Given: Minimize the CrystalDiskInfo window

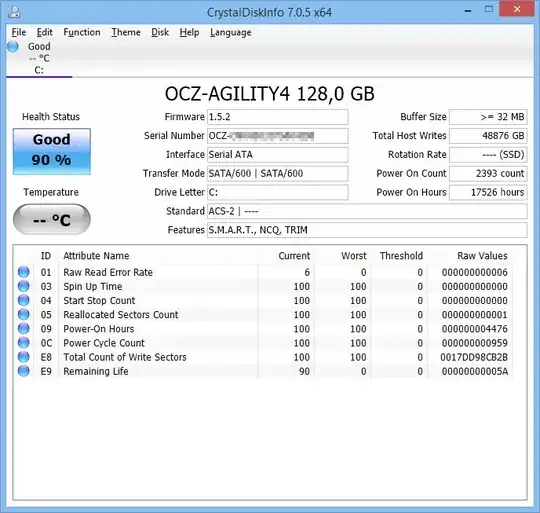Looking at the screenshot, I should [x=468, y=11].
